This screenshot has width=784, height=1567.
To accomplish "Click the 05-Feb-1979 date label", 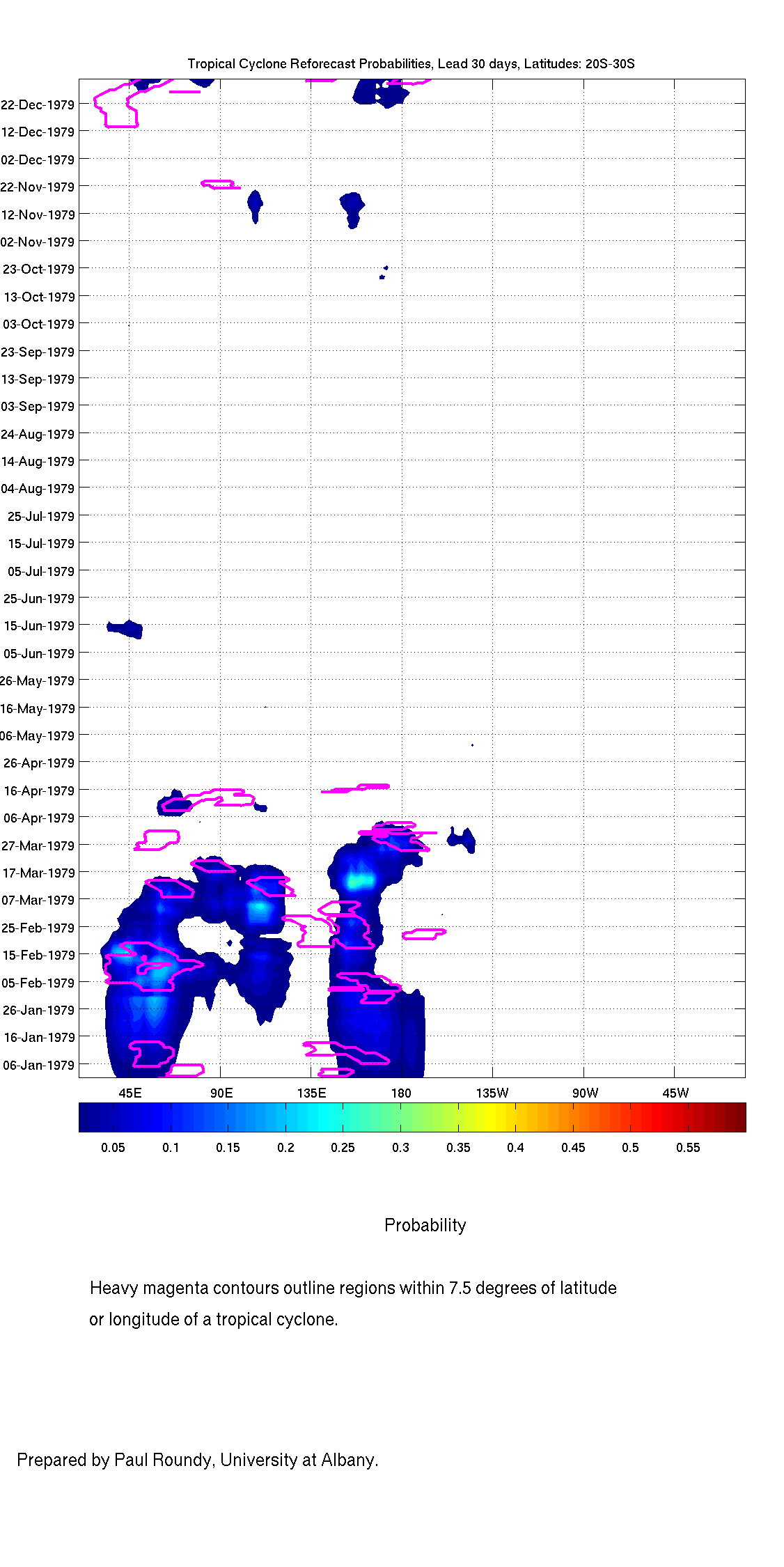I will (x=38, y=983).
